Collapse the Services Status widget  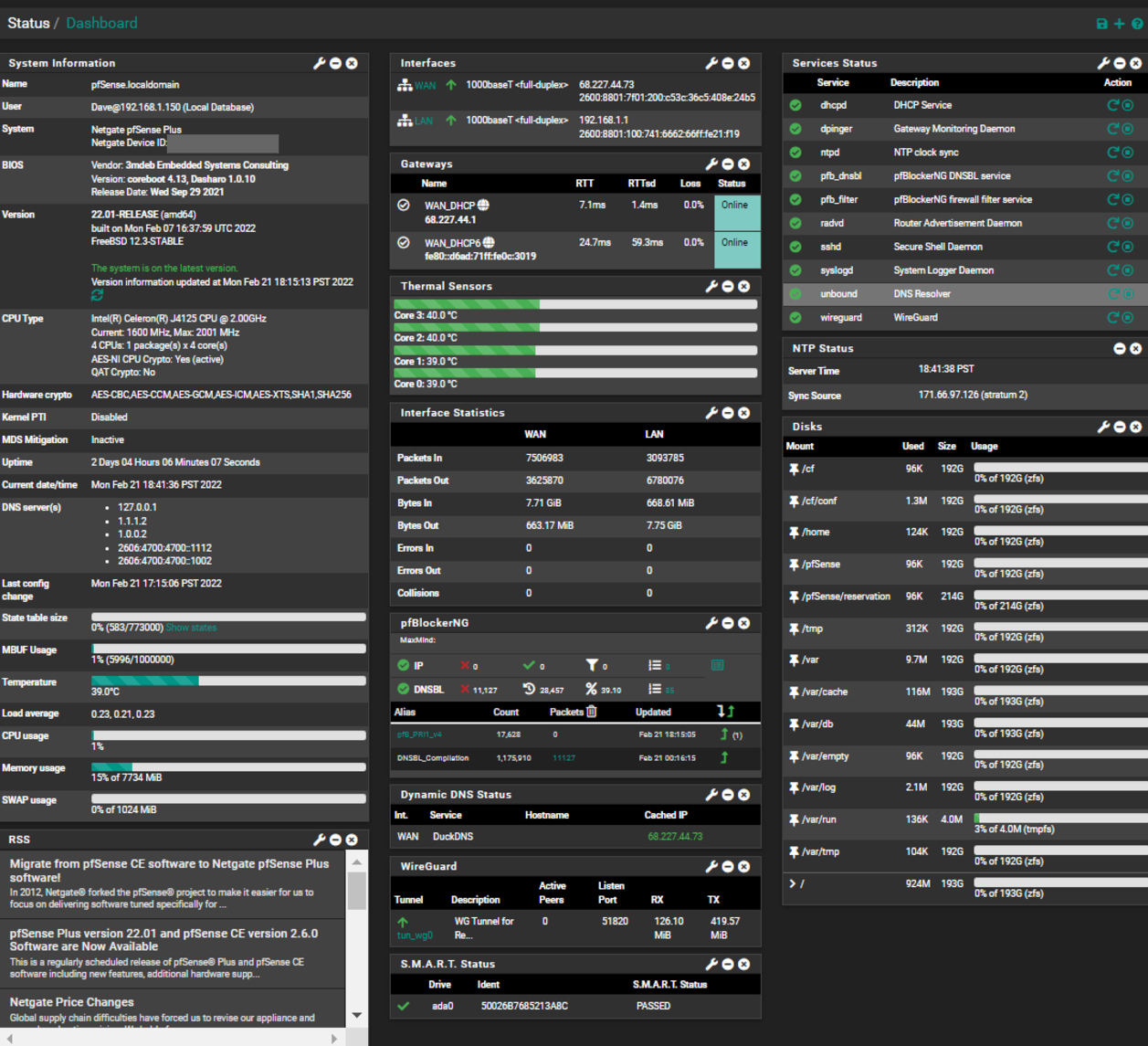tap(1120, 63)
